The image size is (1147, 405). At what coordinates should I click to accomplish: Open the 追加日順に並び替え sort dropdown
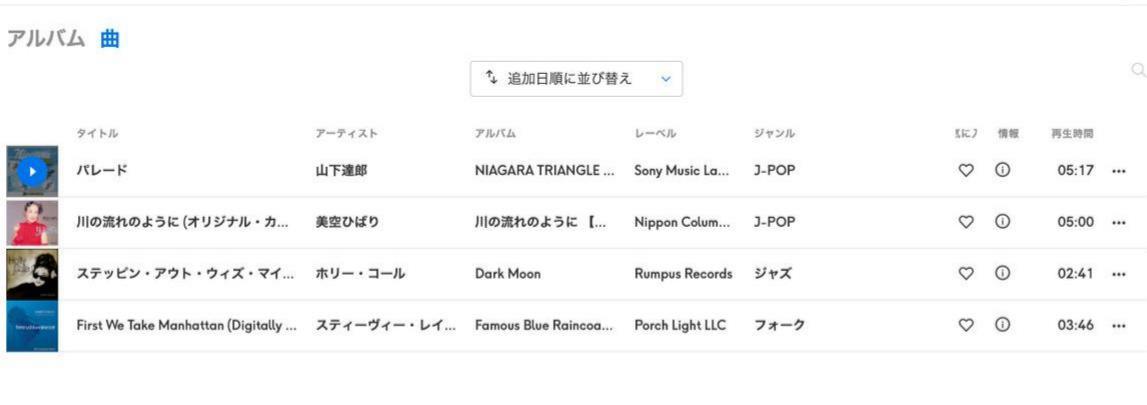576,78
